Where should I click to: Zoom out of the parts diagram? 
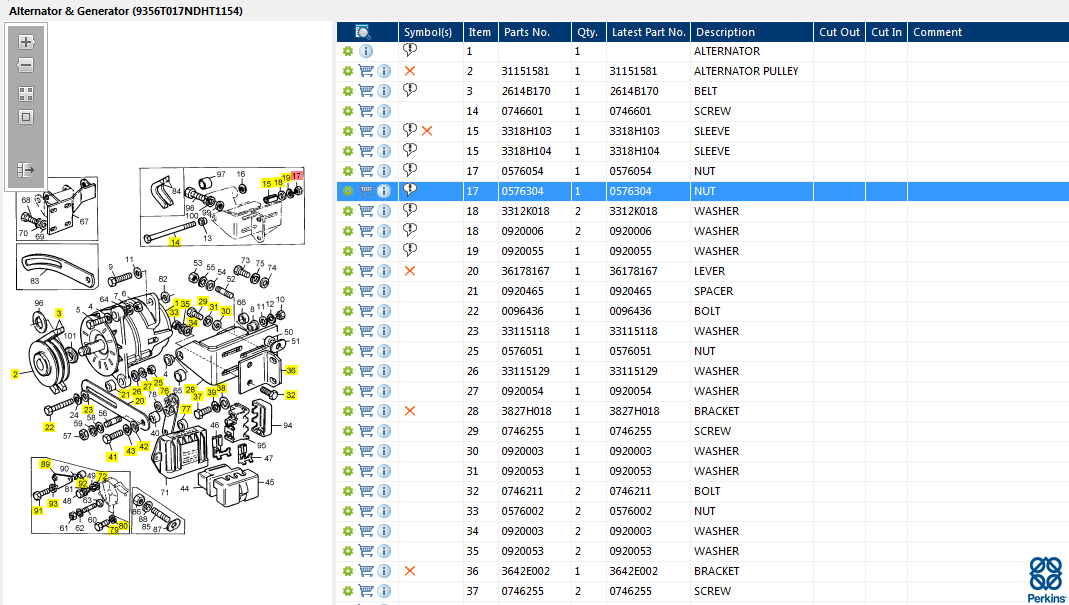[26, 66]
